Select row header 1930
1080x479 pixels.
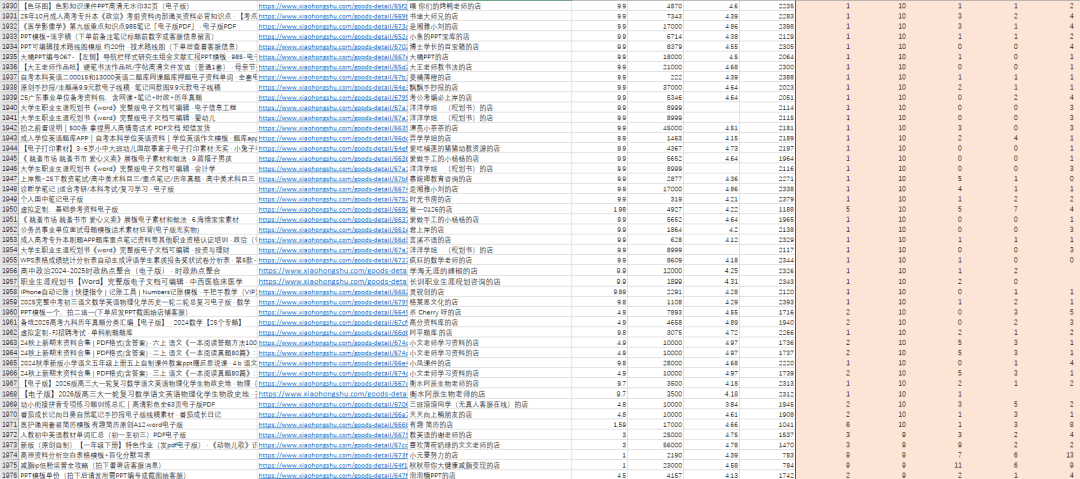pyautogui.click(x=9, y=6)
